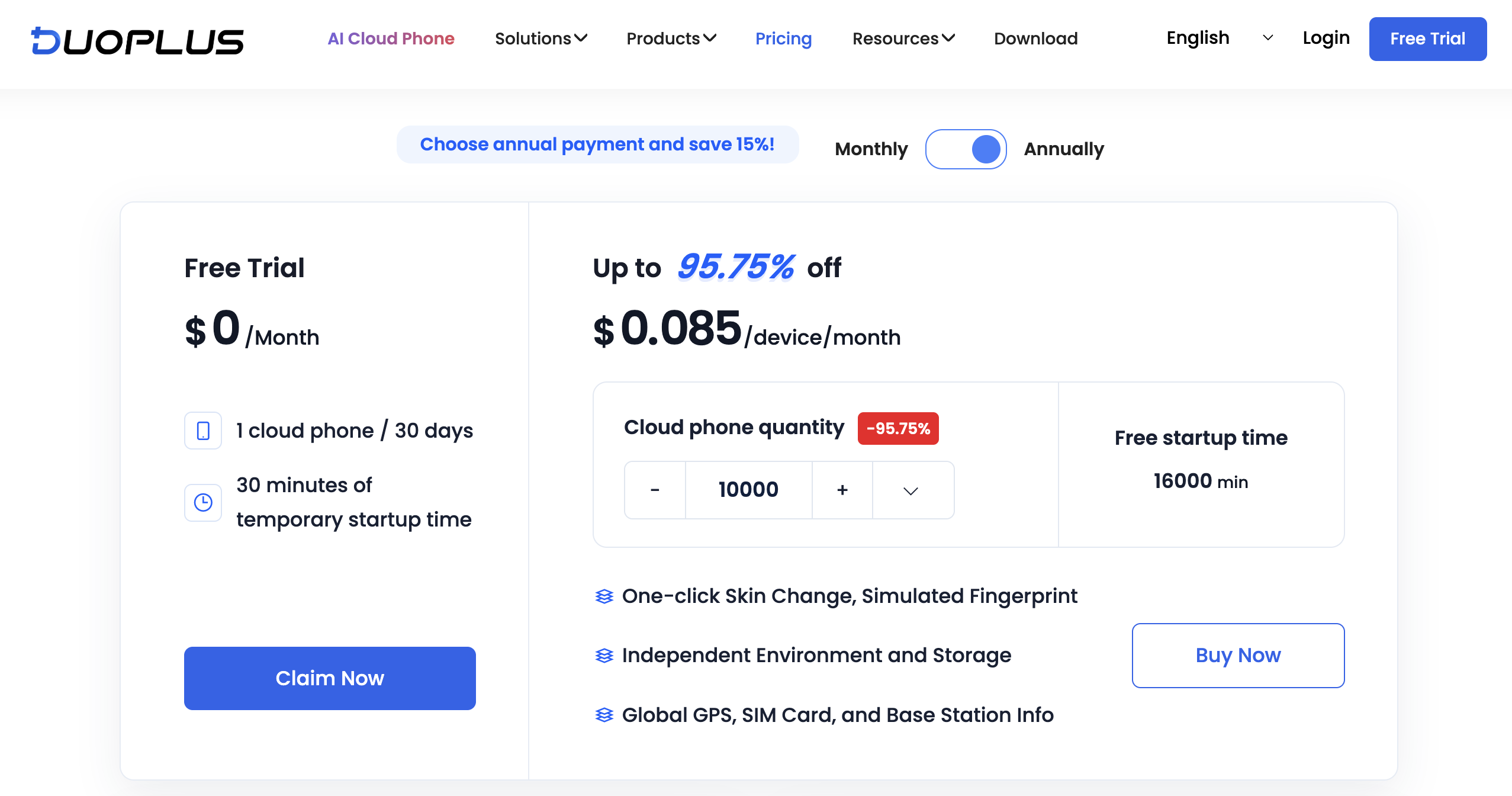1512x796 pixels.
Task: Click 'Independent Environment and Storage' text
Action: click(816, 655)
